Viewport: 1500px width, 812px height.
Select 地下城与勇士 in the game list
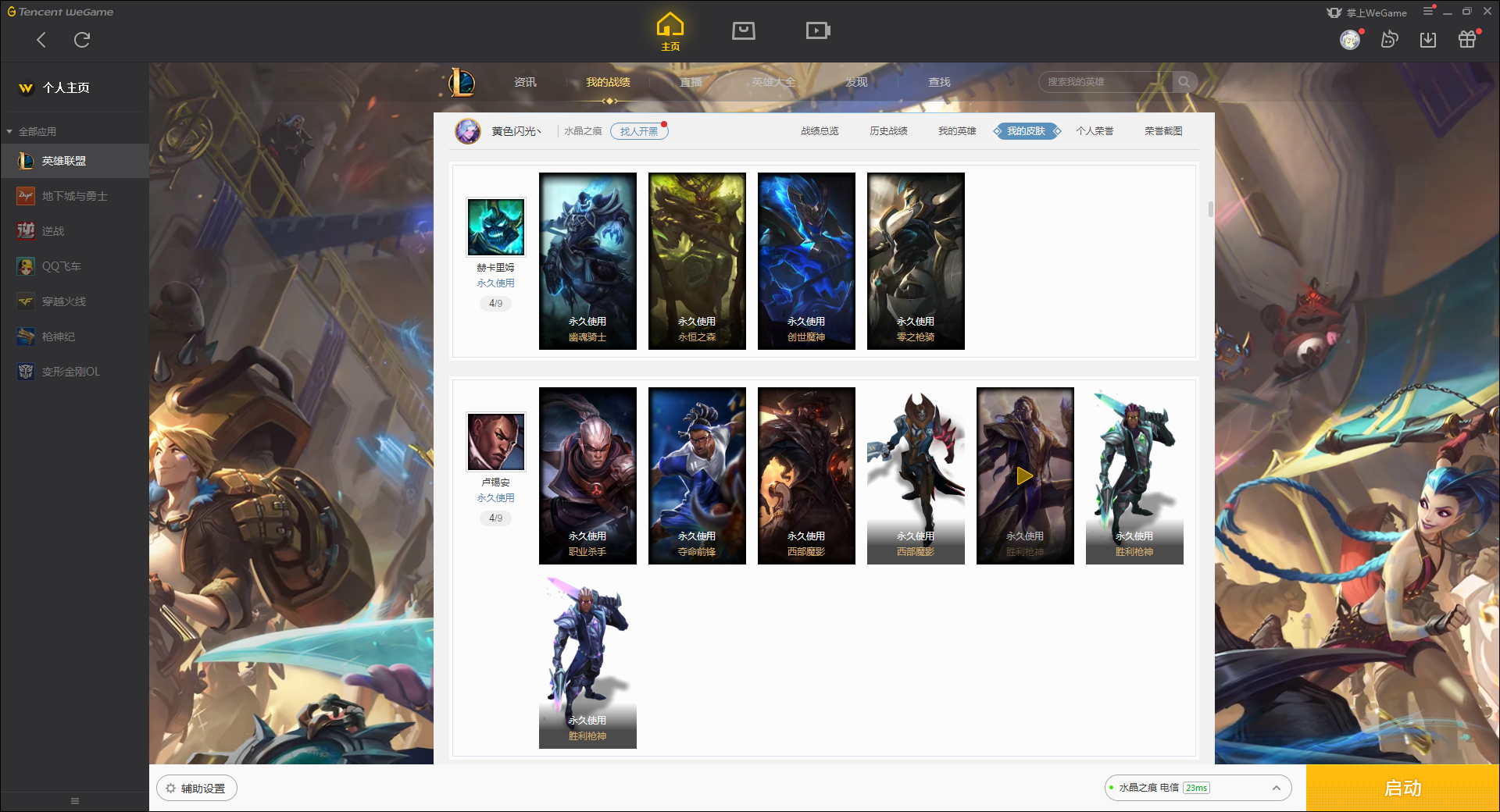click(74, 196)
